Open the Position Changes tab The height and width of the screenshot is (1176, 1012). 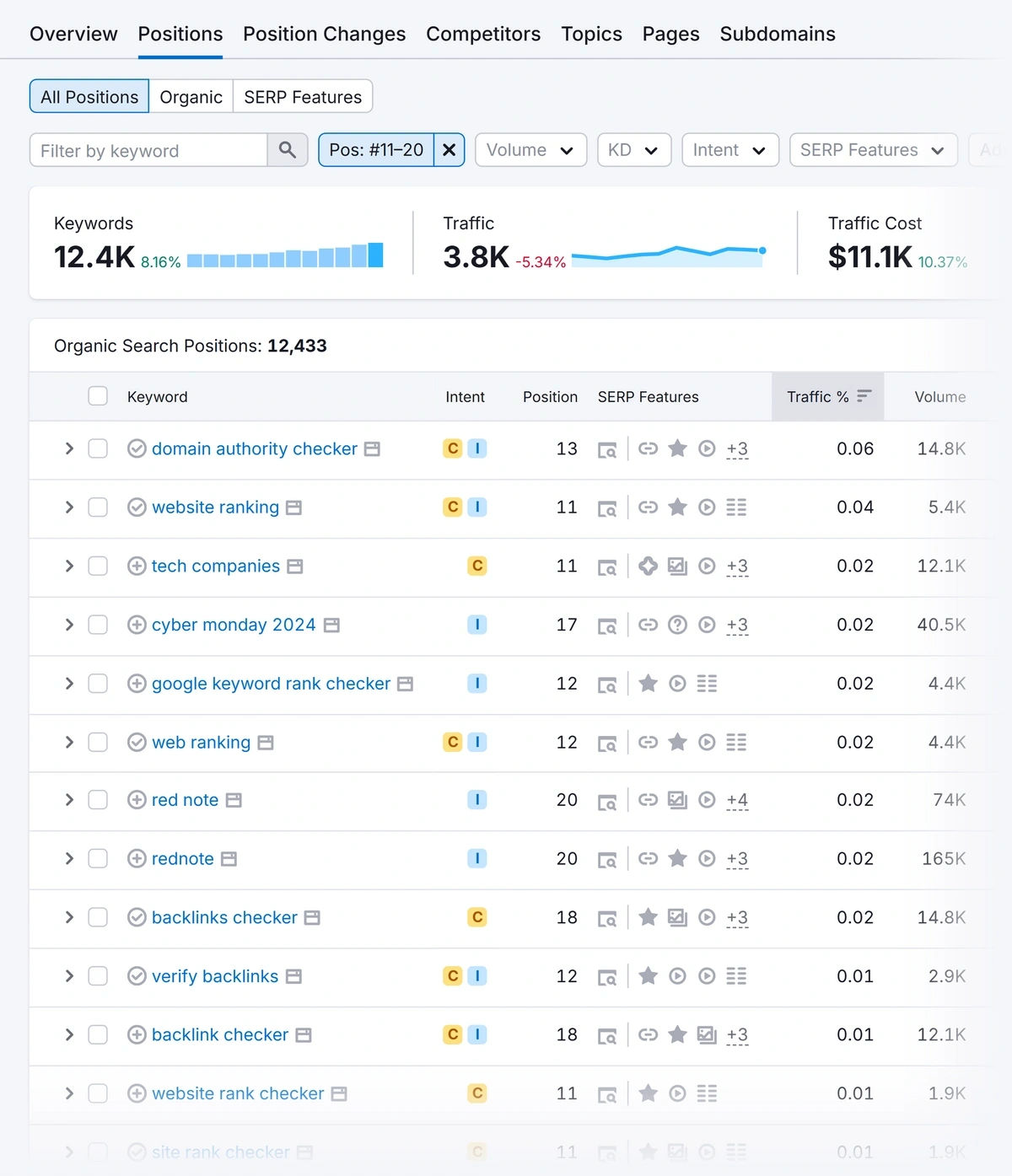point(324,34)
